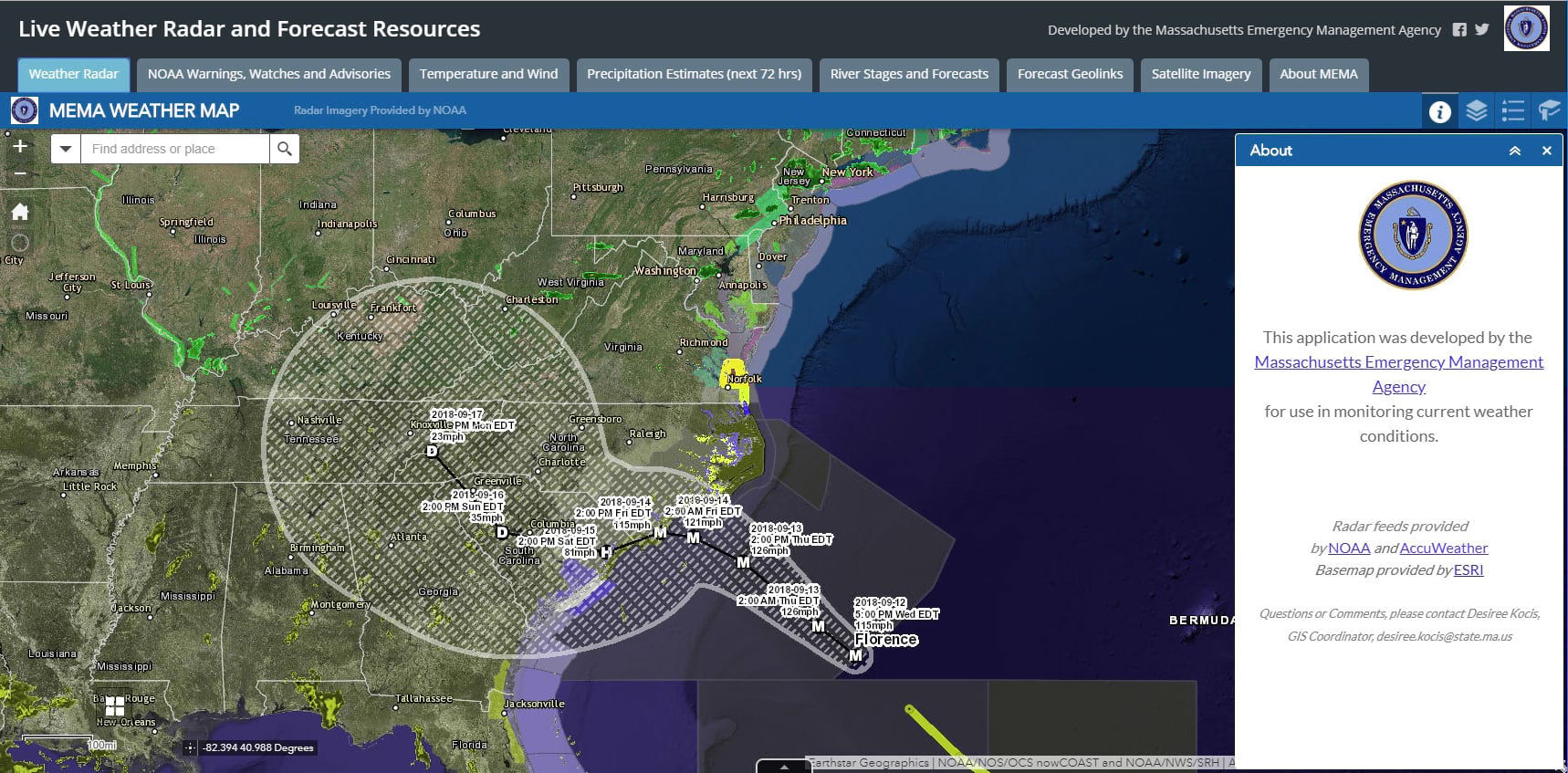Viewport: 1568px width, 773px height.
Task: Click the Raleigh city label
Action: click(x=648, y=434)
